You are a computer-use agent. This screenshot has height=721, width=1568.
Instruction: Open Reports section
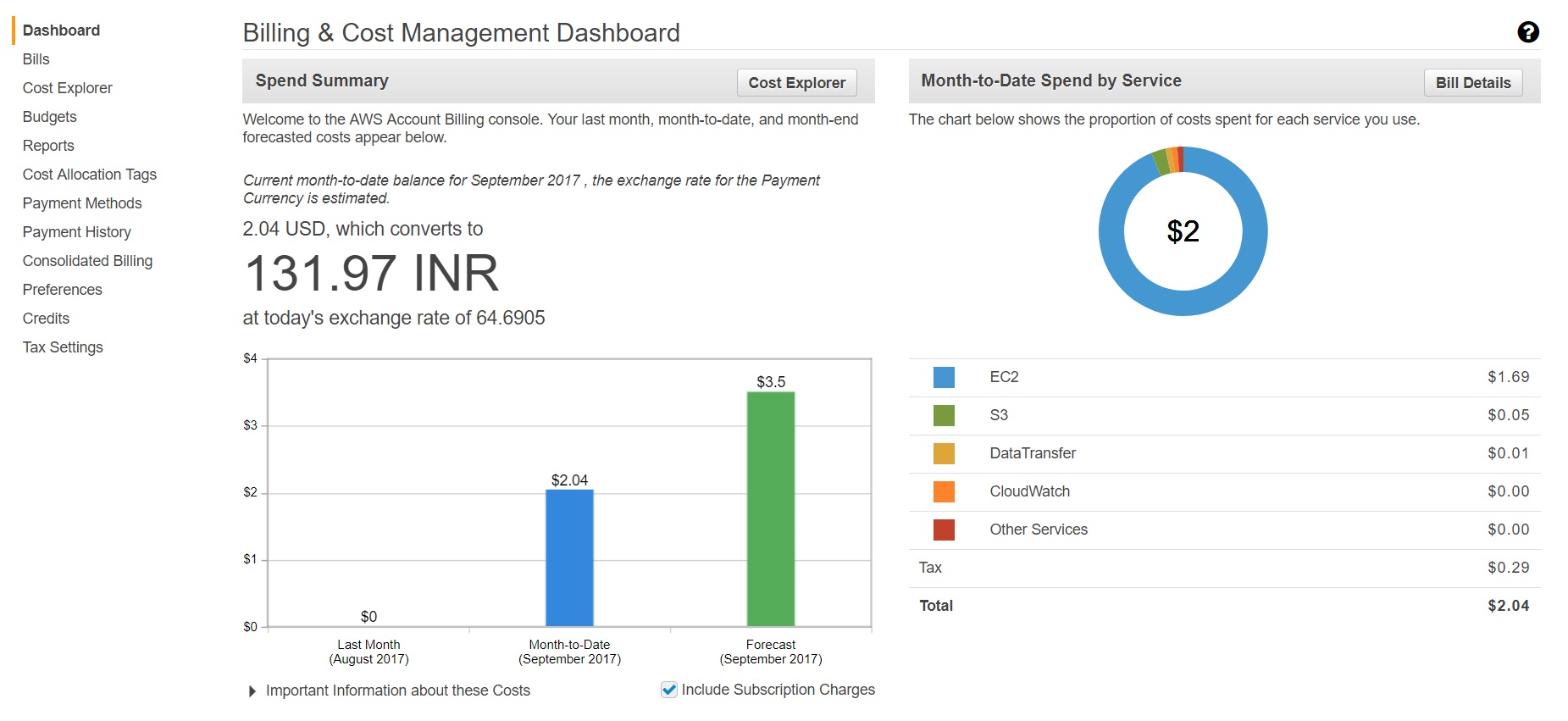48,146
